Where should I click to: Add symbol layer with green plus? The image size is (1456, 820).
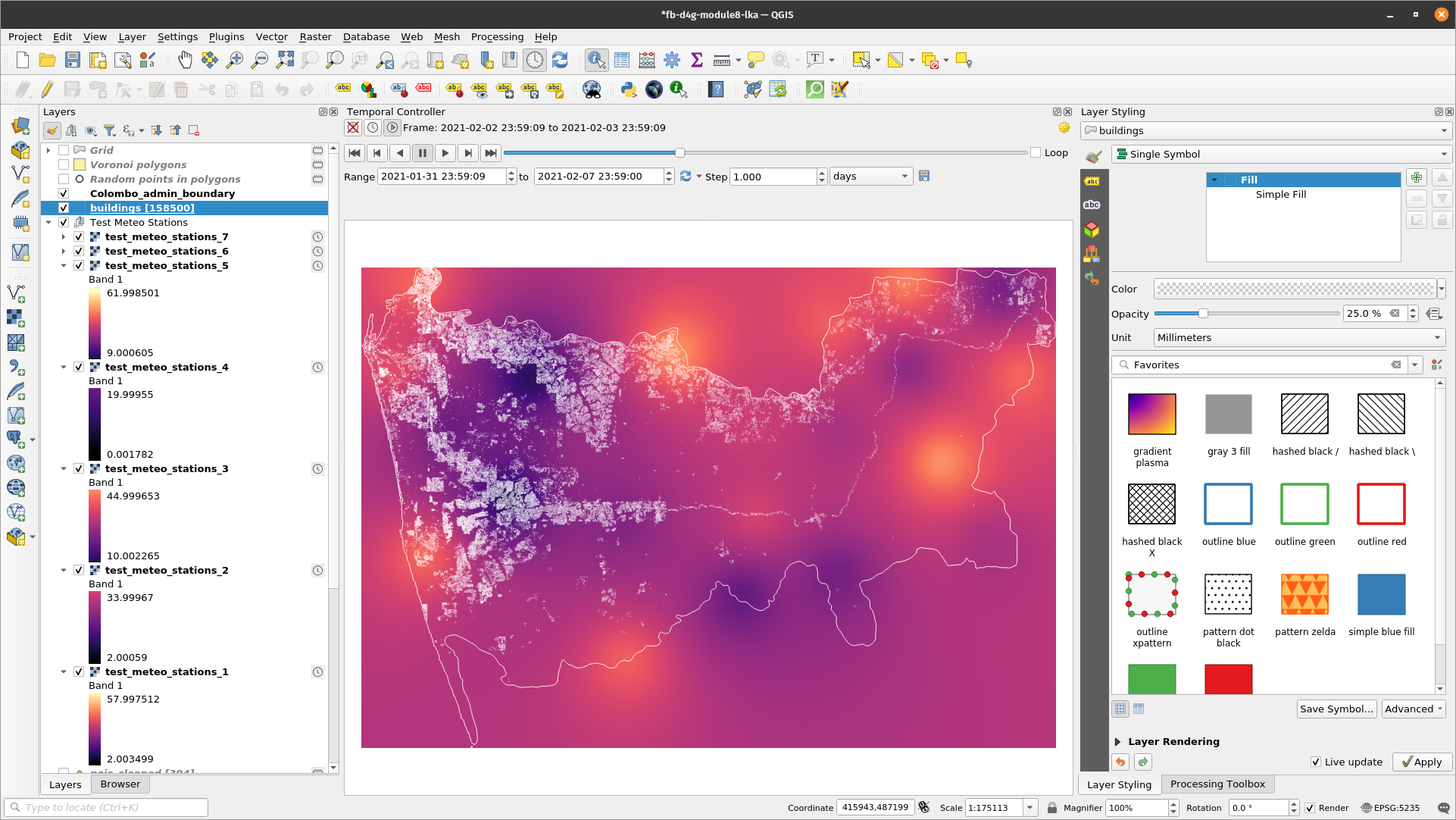(x=1417, y=177)
